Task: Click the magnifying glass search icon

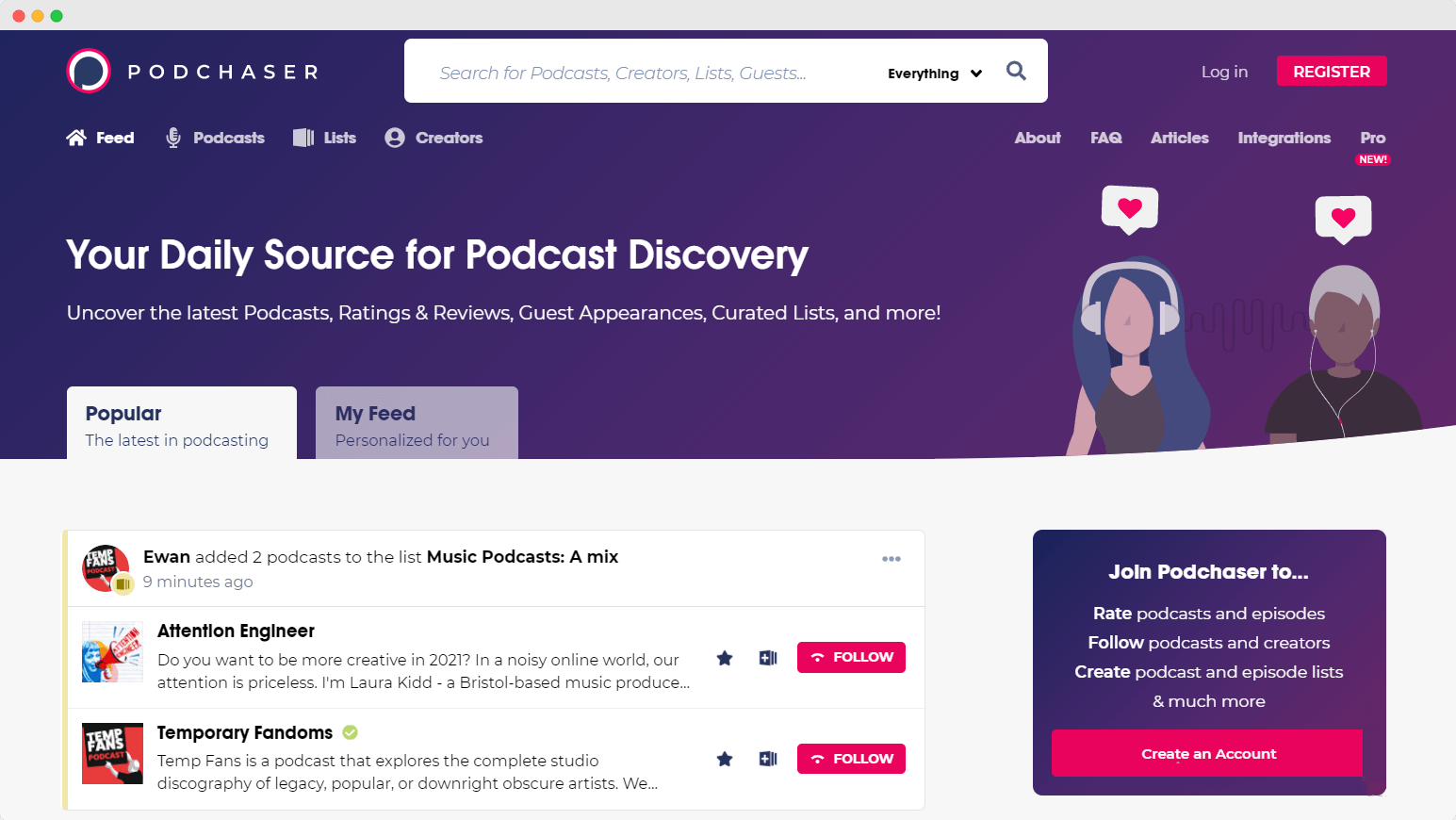Action: pos(1016,71)
